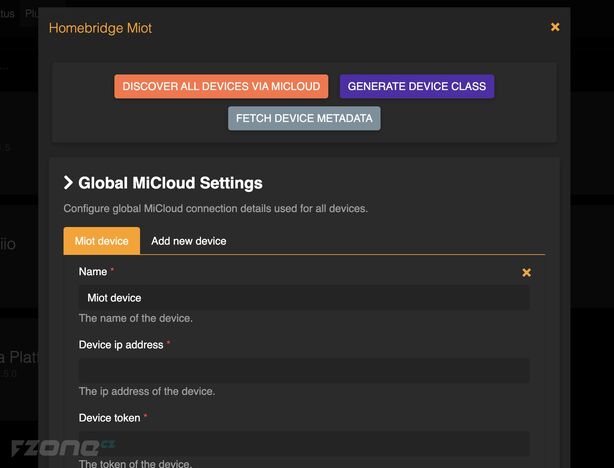Image resolution: width=614 pixels, height=468 pixels.
Task: Click the 'Configure global MiCloud connection' description
Action: [215, 209]
